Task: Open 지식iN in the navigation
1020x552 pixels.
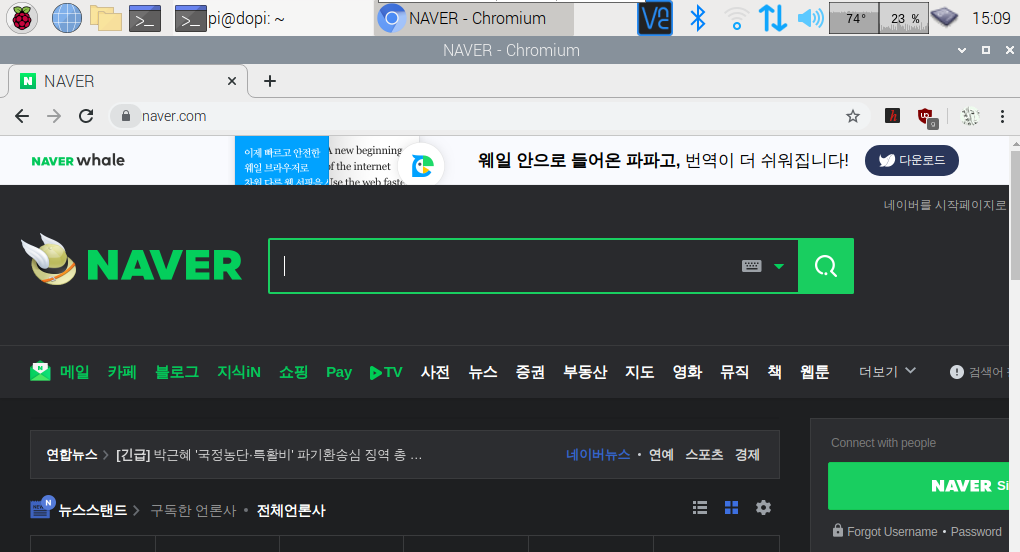Action: coord(239,372)
